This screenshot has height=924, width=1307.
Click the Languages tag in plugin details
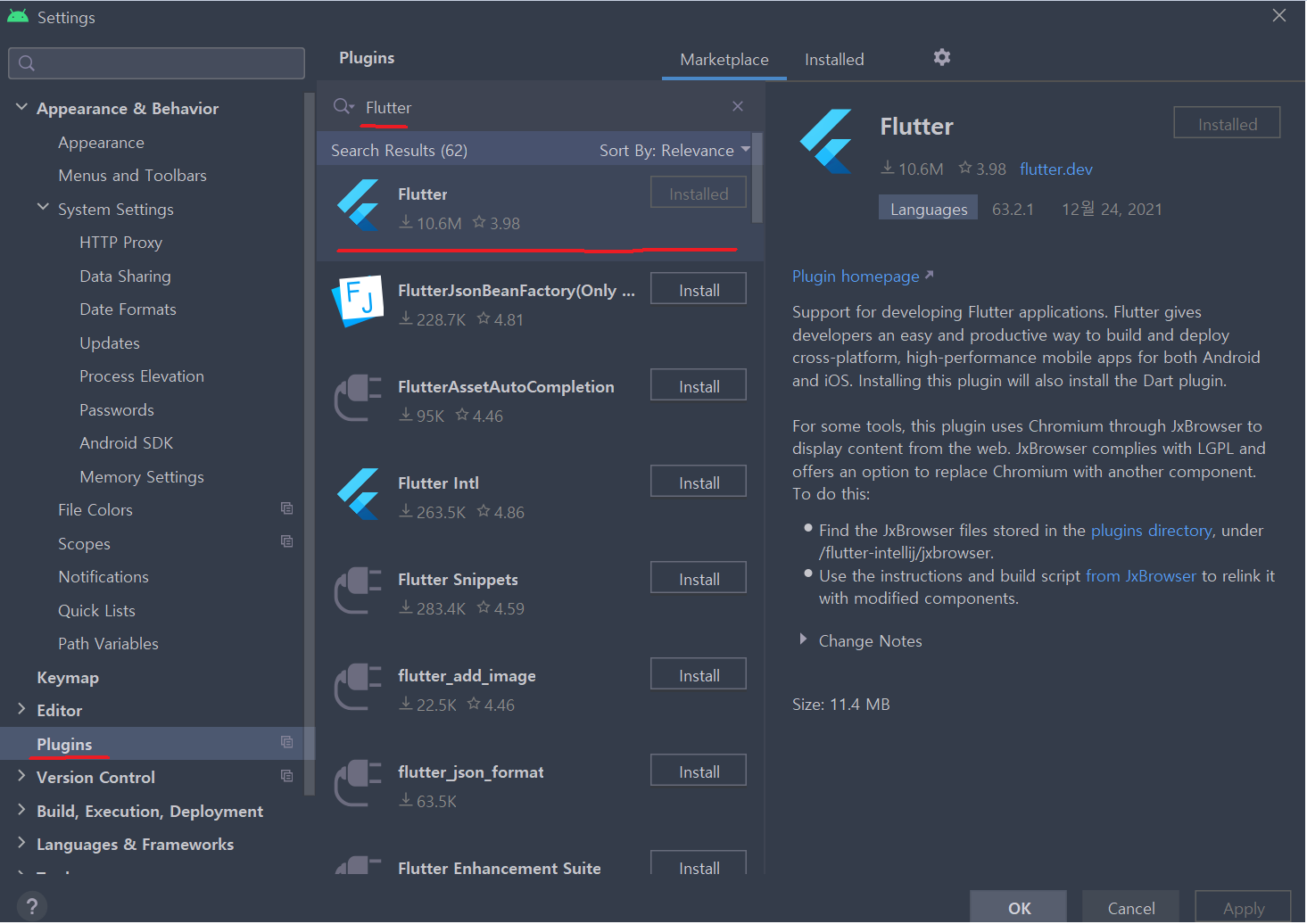(x=928, y=209)
